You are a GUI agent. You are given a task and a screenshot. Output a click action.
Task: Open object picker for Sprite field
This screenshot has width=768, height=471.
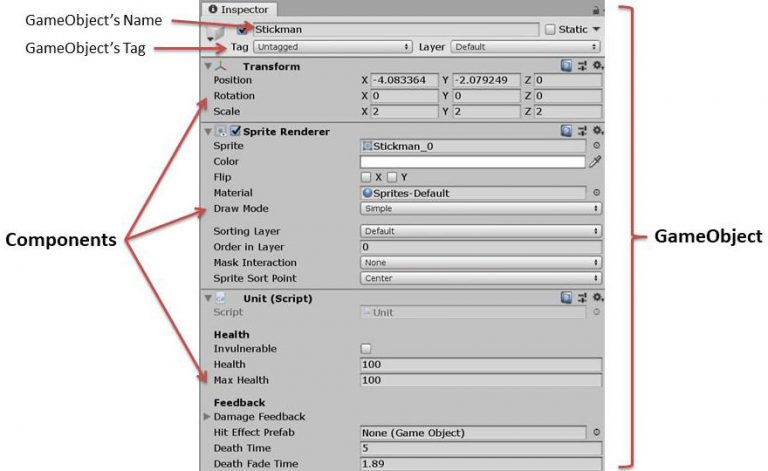(x=596, y=146)
